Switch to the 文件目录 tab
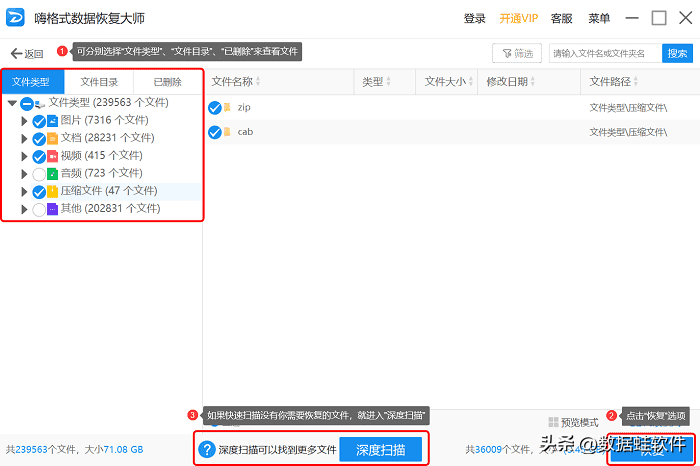 [x=100, y=82]
